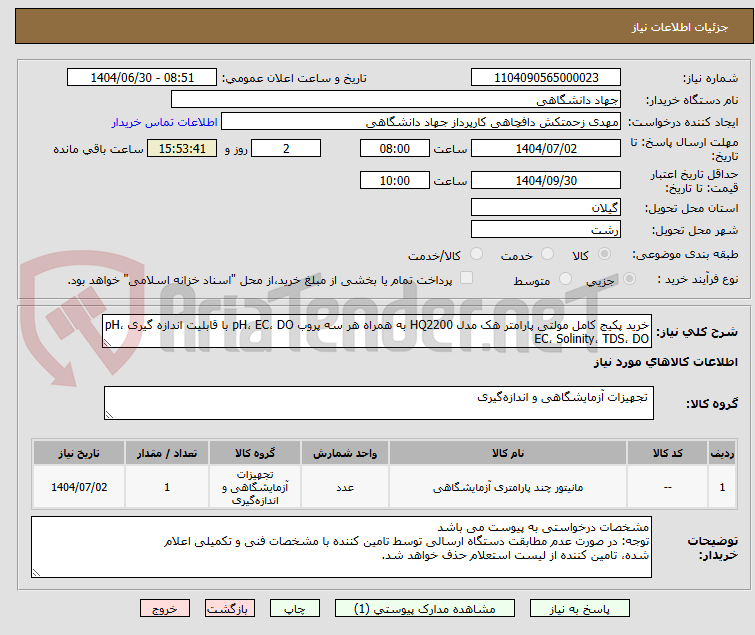Click the 'تاریخ نیاز' column header
Screen dimensions: 755x635
tap(79, 453)
